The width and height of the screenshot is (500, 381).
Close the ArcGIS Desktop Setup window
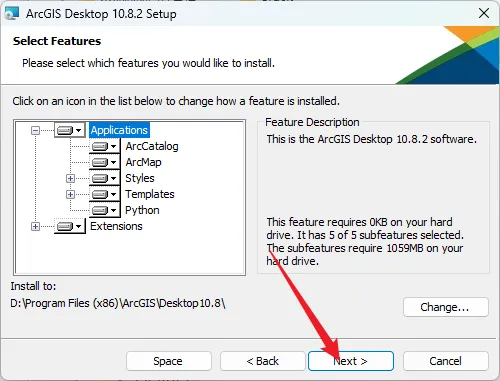[x=484, y=13]
